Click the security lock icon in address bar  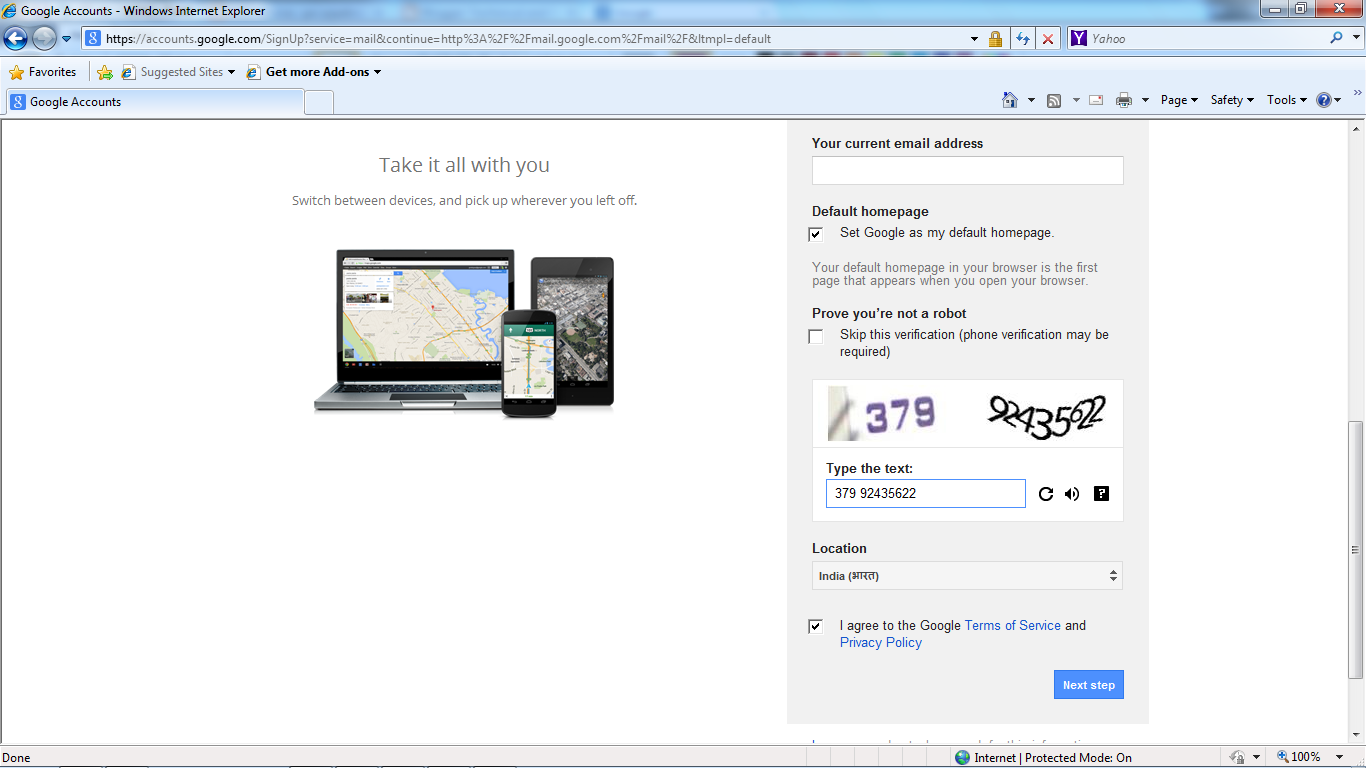tap(995, 39)
